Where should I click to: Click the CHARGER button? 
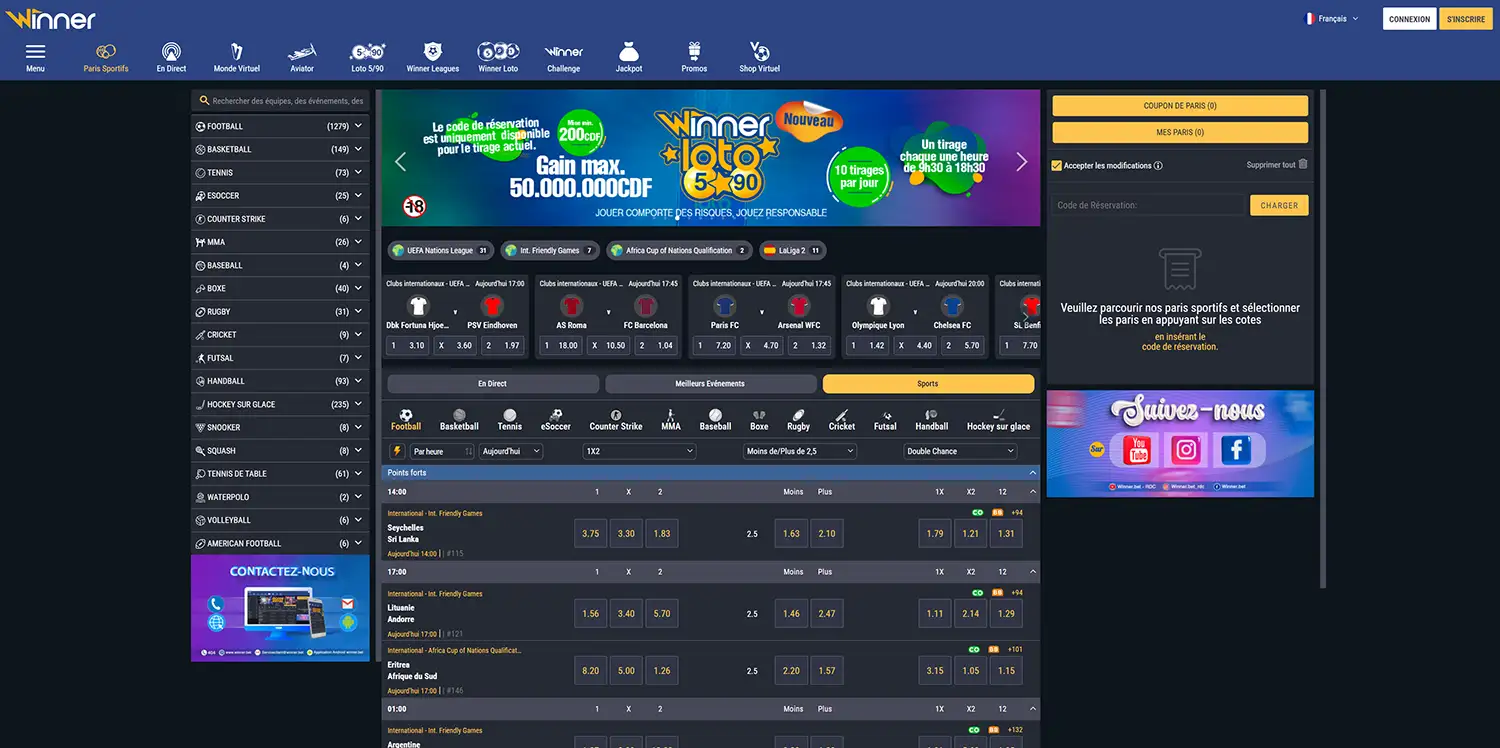click(x=1279, y=205)
